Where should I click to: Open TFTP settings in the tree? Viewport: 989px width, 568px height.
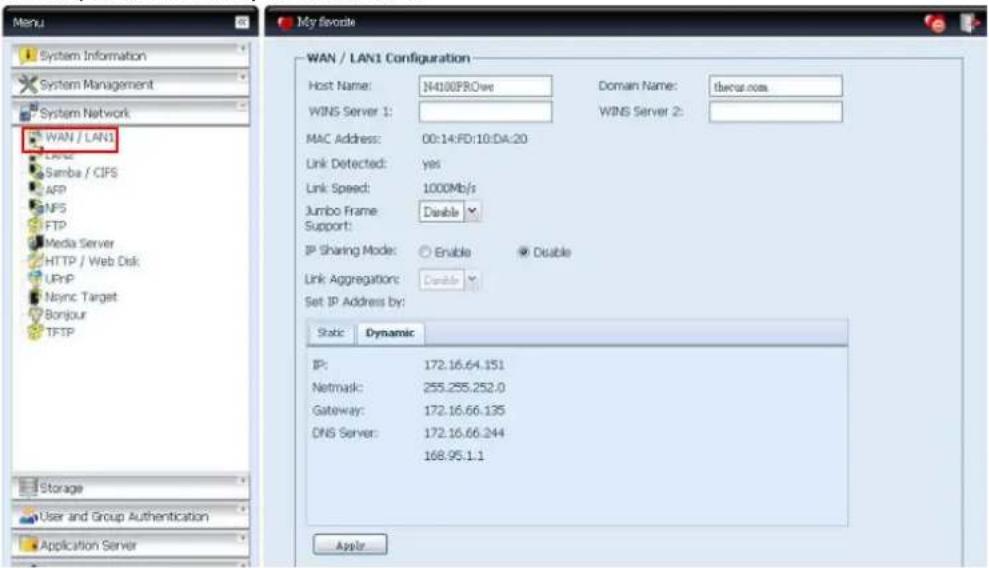tap(60, 332)
